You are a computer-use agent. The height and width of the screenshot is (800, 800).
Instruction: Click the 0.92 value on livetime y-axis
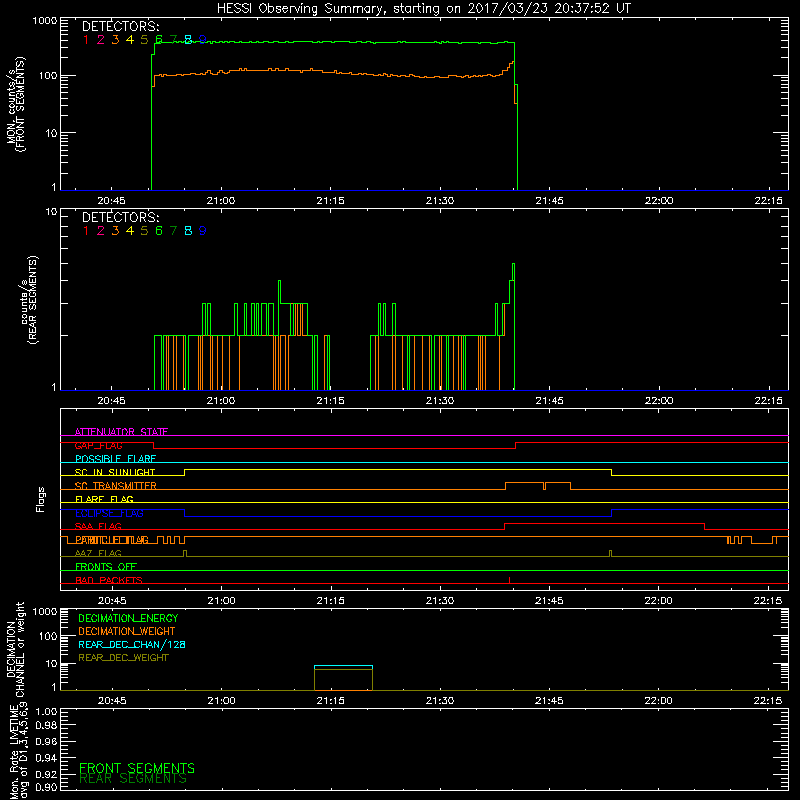point(46,773)
